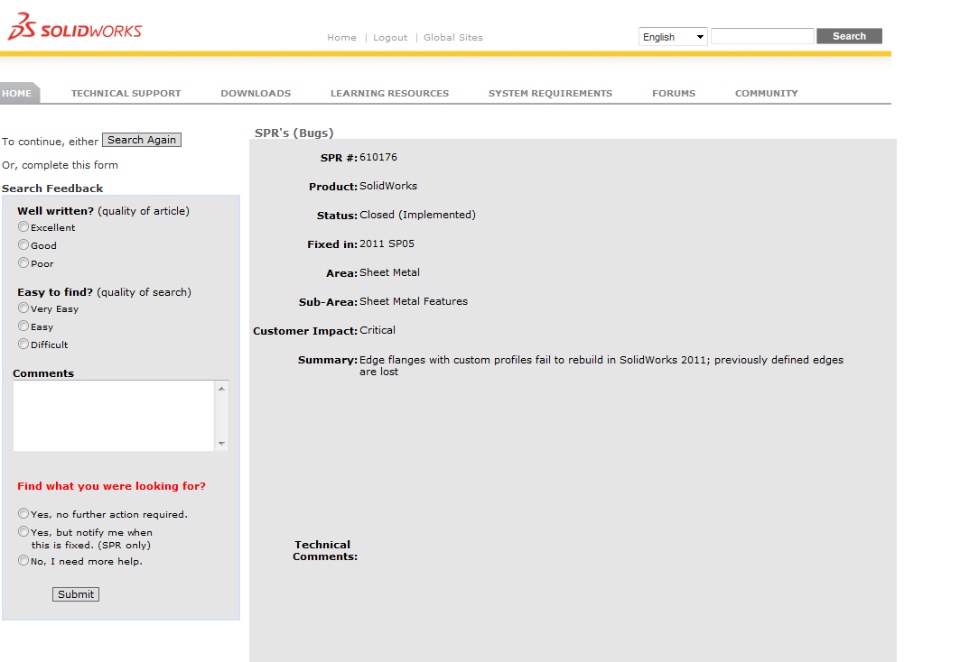Select Excellent article quality radio

point(23,227)
